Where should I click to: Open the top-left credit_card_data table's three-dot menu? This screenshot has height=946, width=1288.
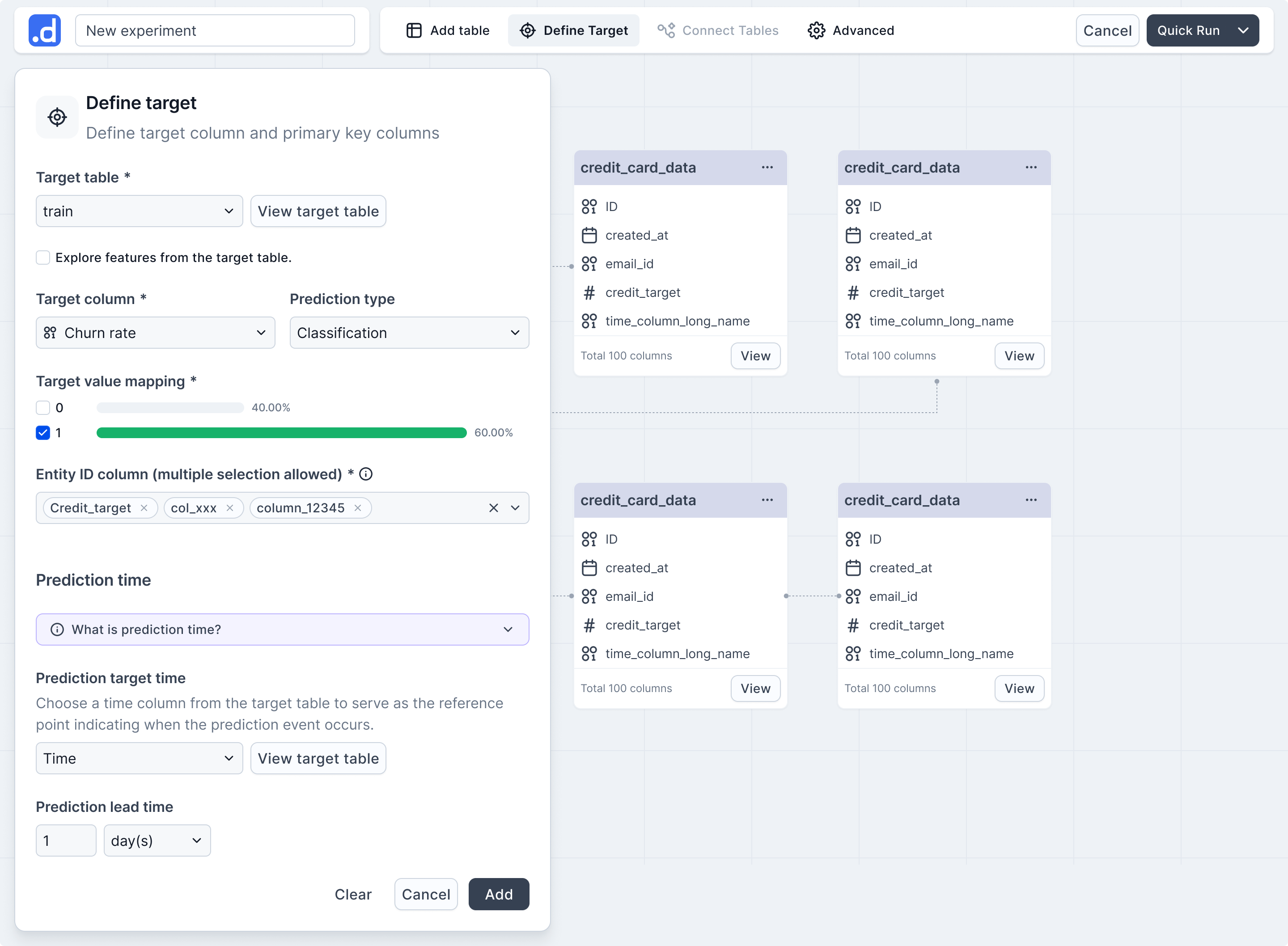tap(767, 167)
